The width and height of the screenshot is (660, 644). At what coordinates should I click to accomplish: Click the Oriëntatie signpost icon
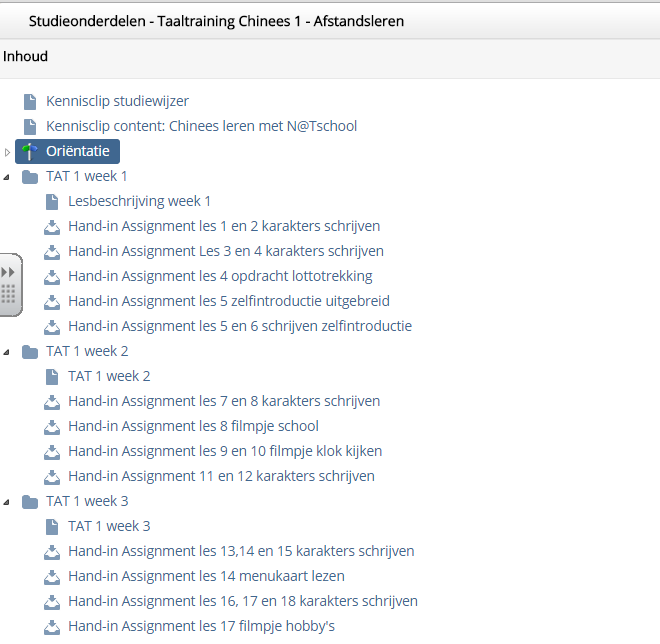29,152
